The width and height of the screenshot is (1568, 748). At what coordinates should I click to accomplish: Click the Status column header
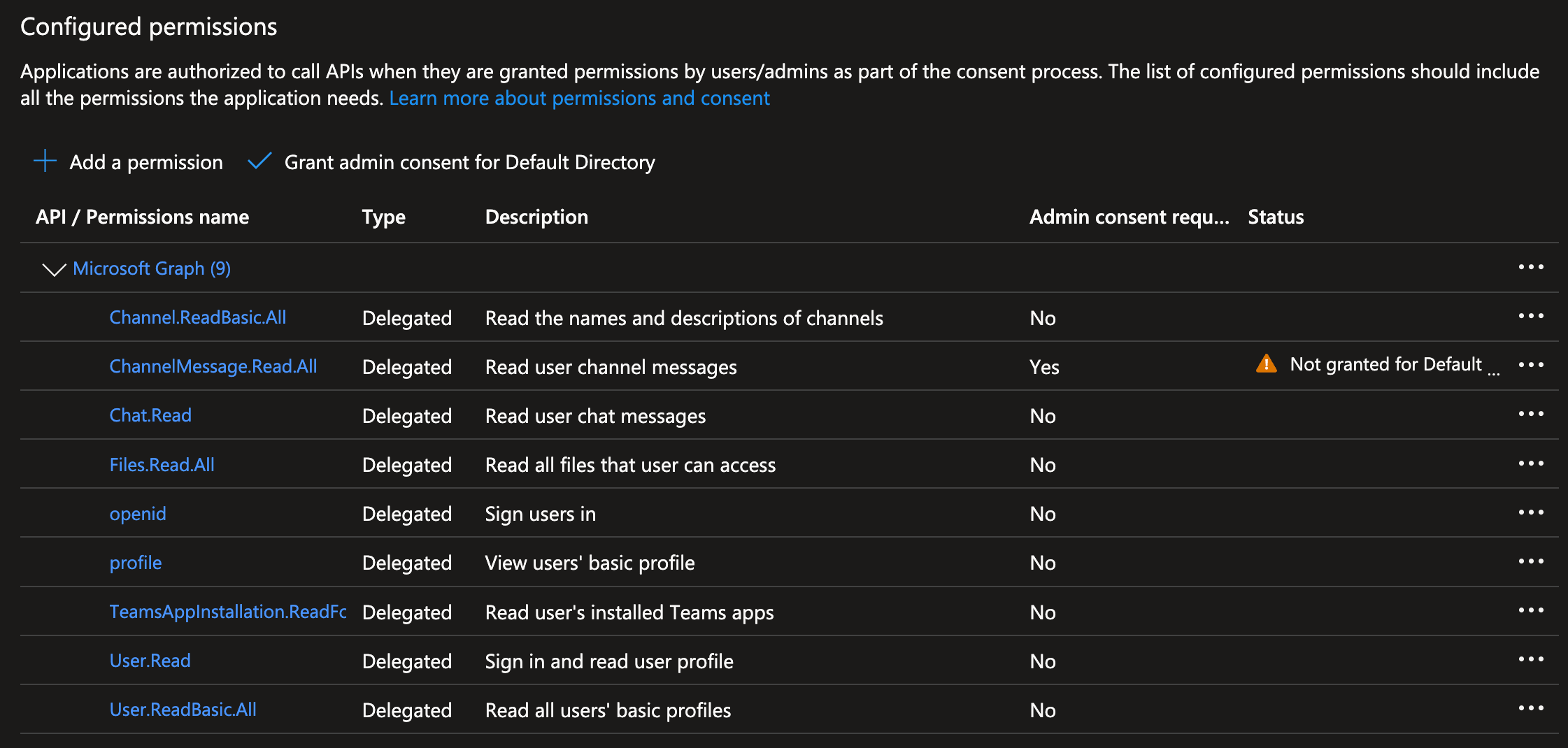pos(1276,217)
